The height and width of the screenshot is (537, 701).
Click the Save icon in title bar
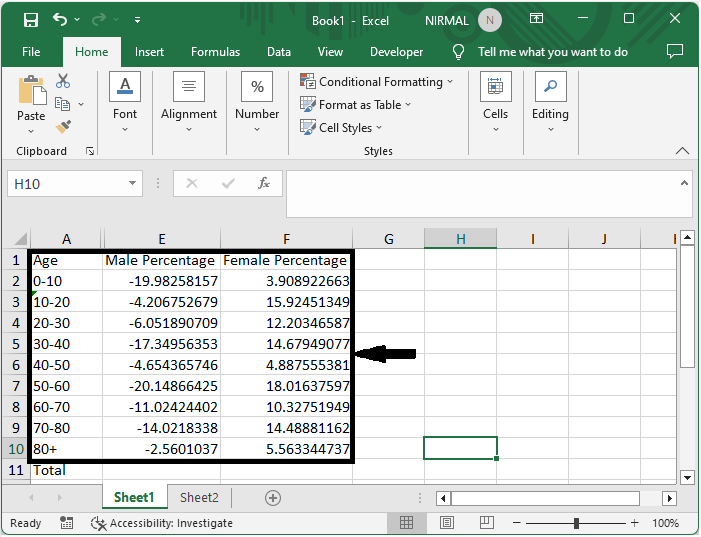[x=31, y=19]
